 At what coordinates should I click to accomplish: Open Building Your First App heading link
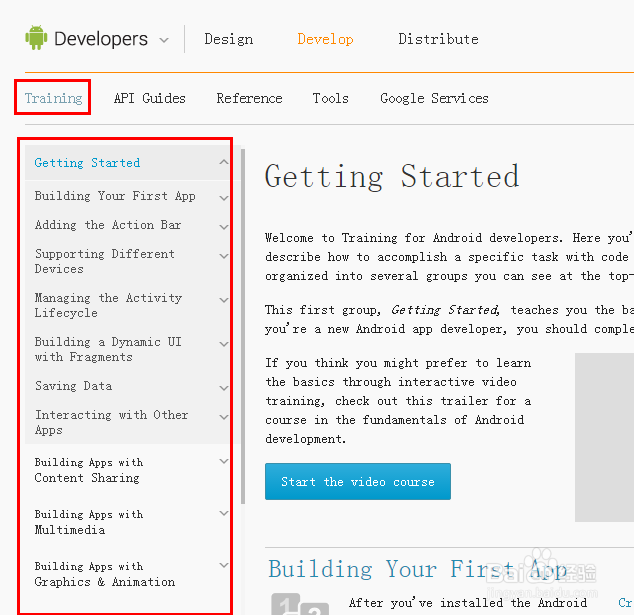417,569
